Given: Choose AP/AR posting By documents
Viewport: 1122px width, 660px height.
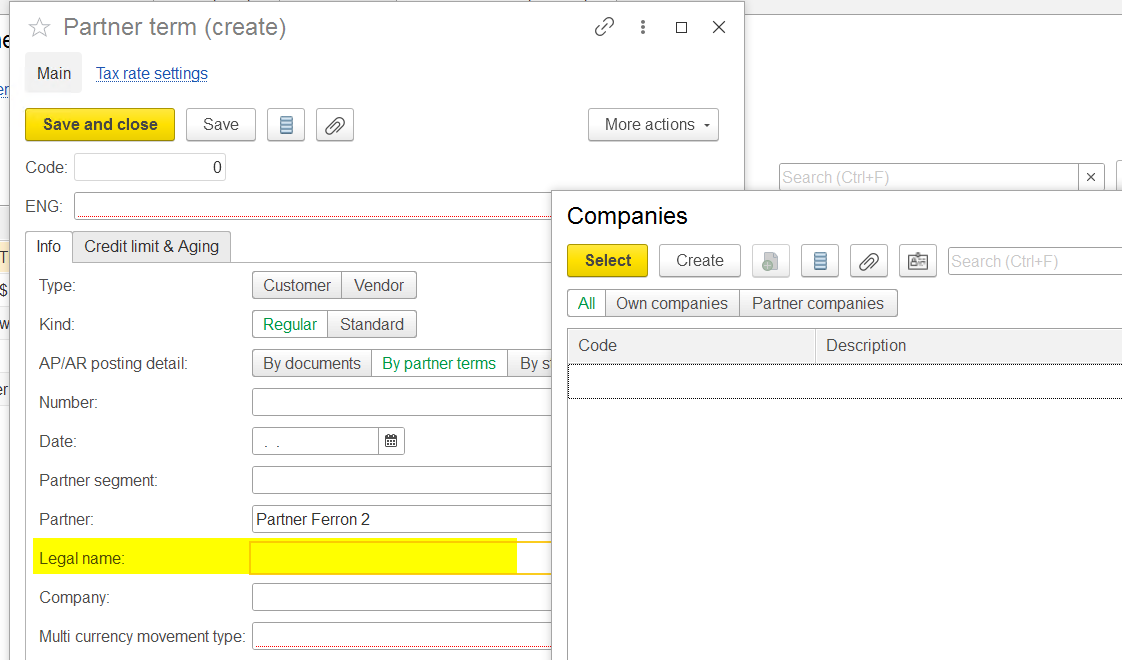Looking at the screenshot, I should [x=312, y=364].
